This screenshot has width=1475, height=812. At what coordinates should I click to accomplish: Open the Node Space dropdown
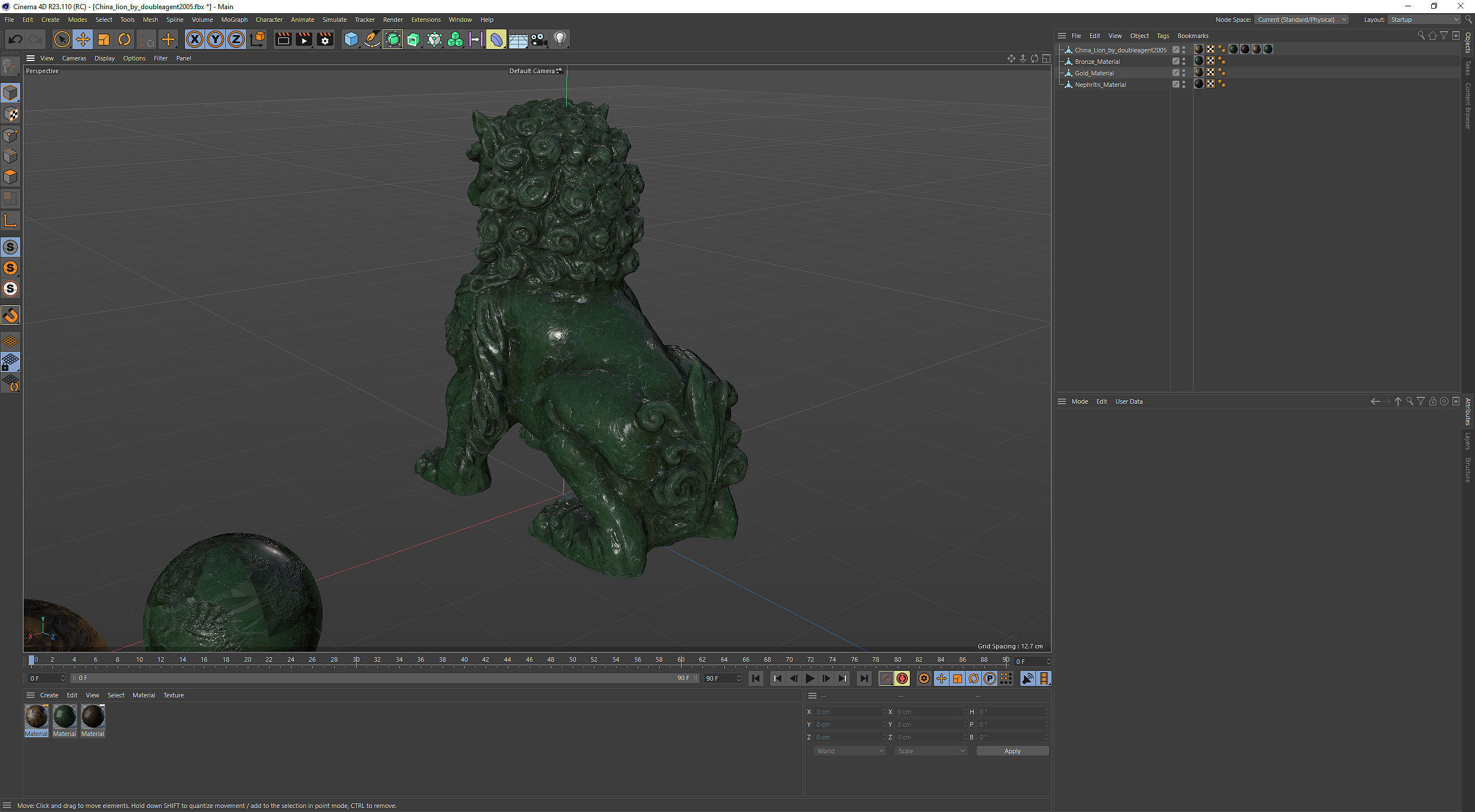coord(1301,20)
